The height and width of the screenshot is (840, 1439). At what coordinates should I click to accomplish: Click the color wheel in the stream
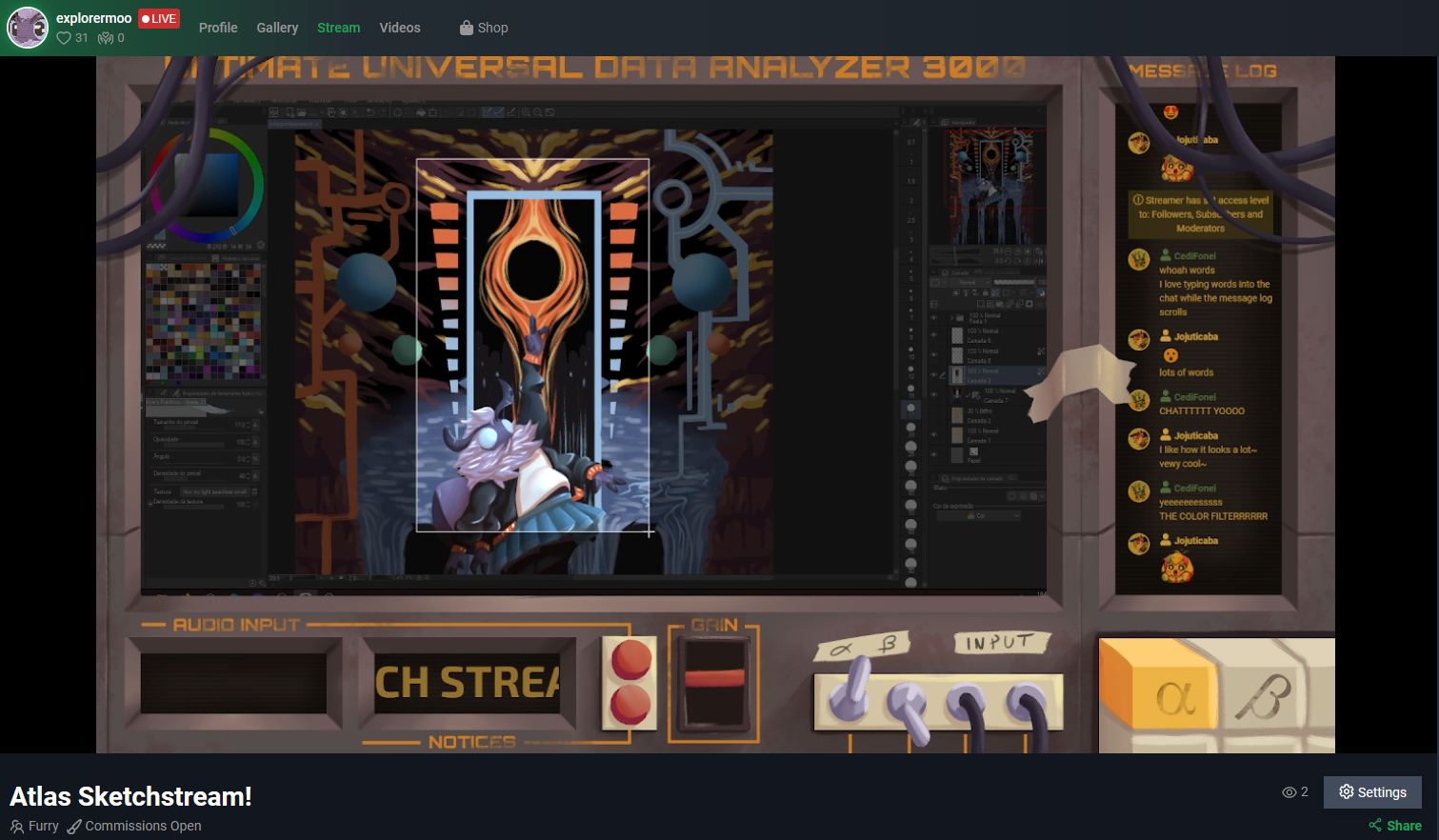[206, 184]
